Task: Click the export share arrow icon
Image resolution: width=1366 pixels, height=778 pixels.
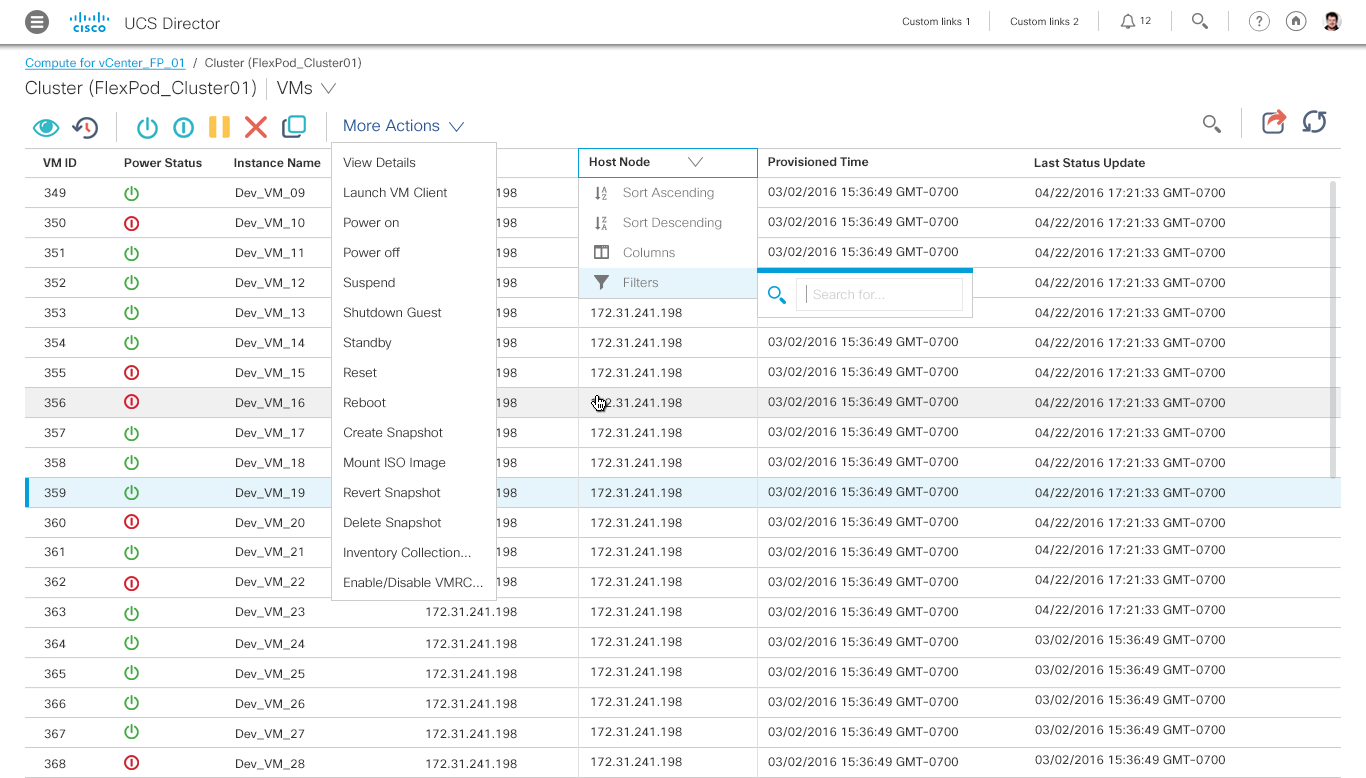Action: pos(1273,122)
